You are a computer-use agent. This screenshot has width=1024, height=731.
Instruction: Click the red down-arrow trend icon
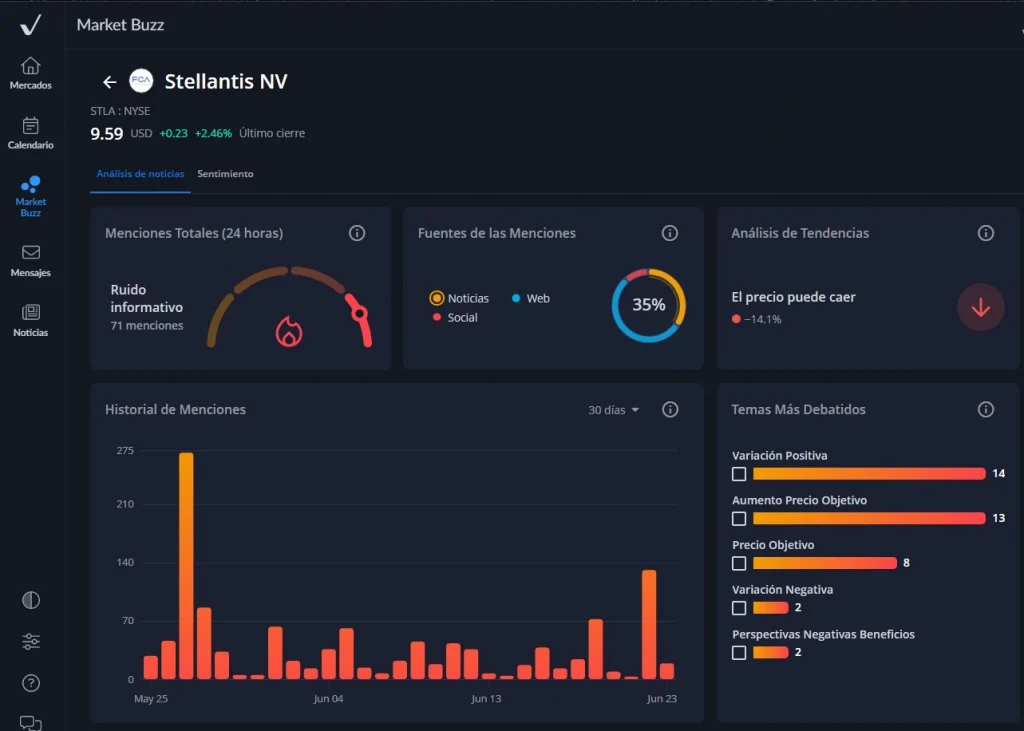(980, 308)
